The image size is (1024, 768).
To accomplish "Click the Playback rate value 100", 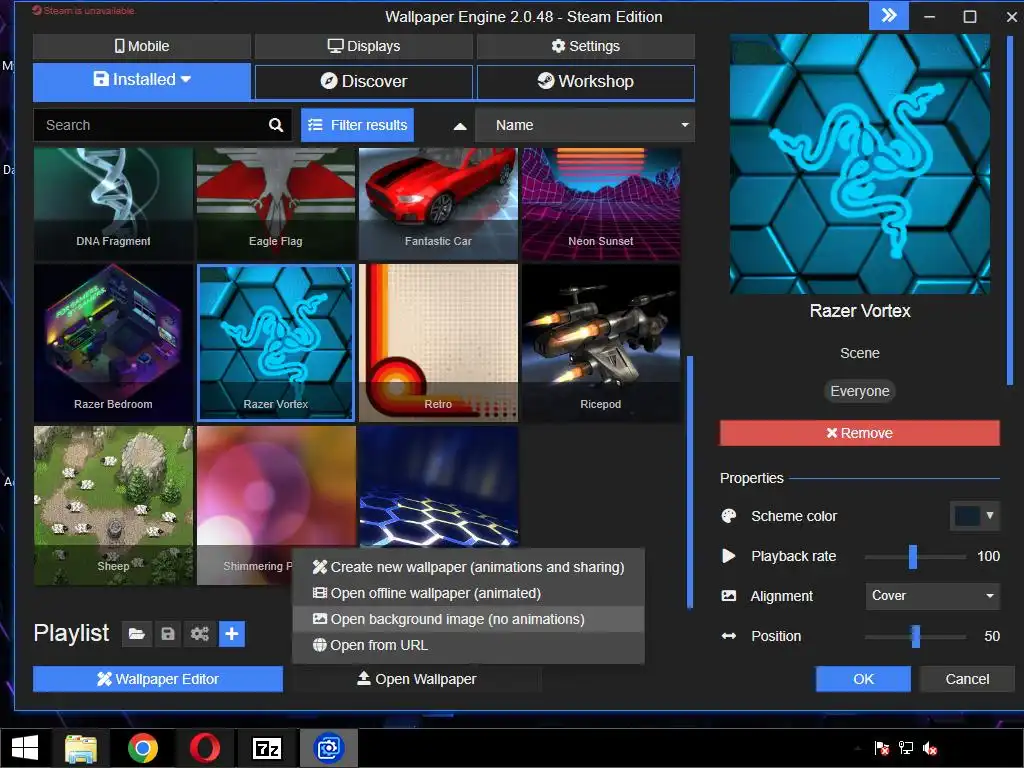I will [988, 556].
